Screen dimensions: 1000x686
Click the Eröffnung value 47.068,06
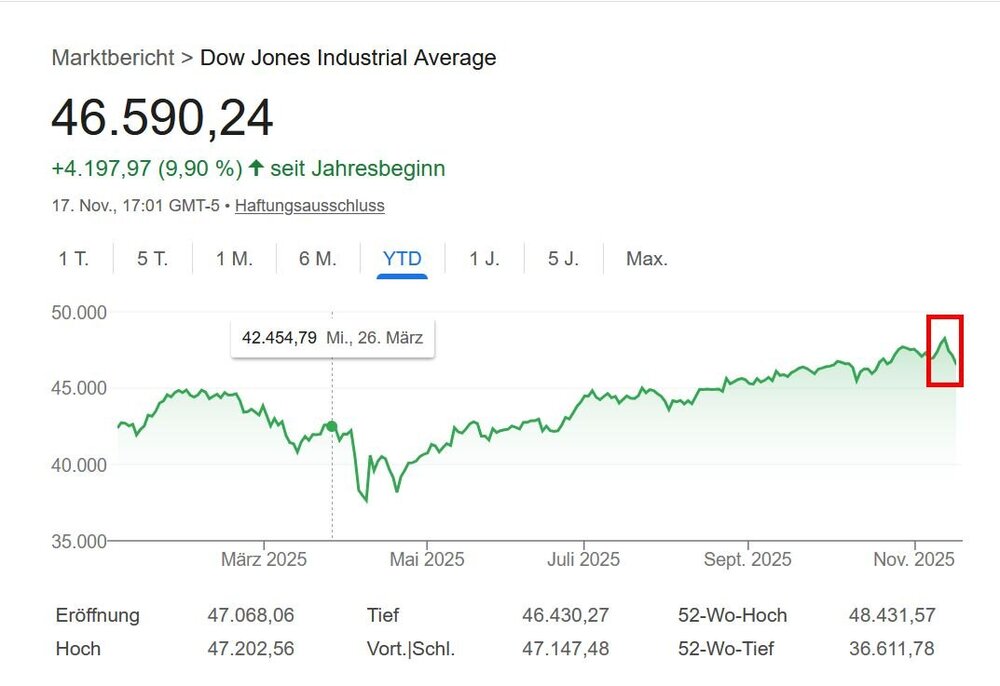click(x=249, y=616)
